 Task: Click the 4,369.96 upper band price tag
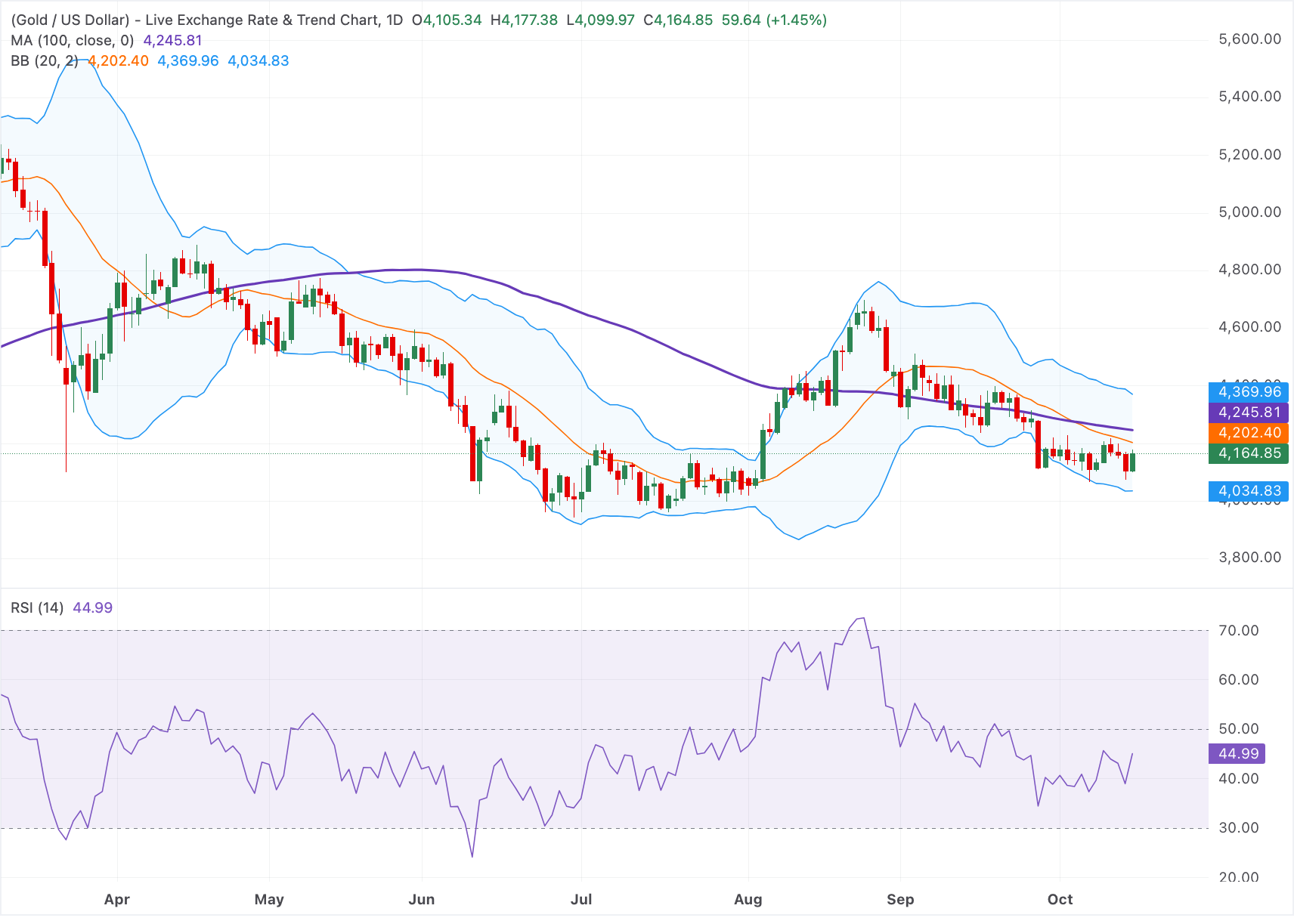[x=1249, y=391]
